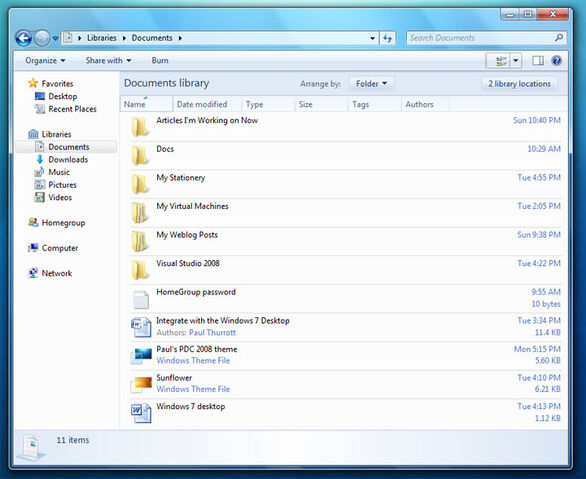Select Libraries in the navigation pane
The width and height of the screenshot is (586, 479).
point(49,134)
